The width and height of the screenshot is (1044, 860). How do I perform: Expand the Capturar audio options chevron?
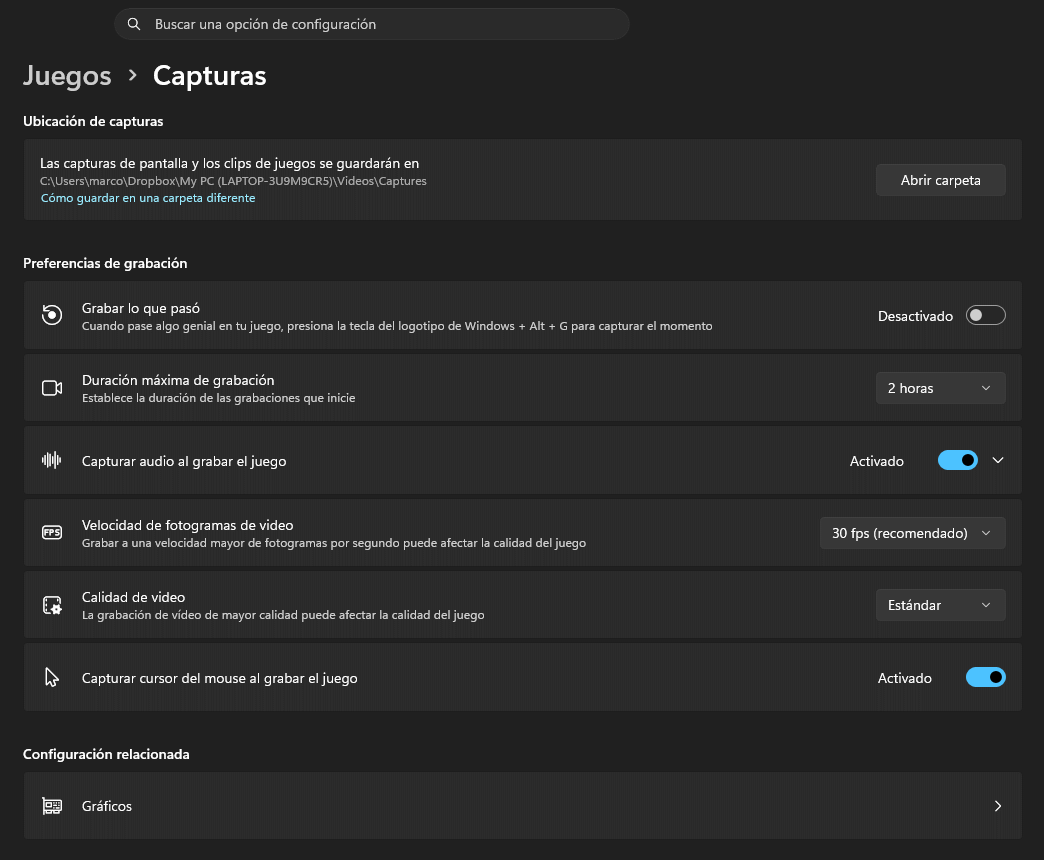[997, 460]
